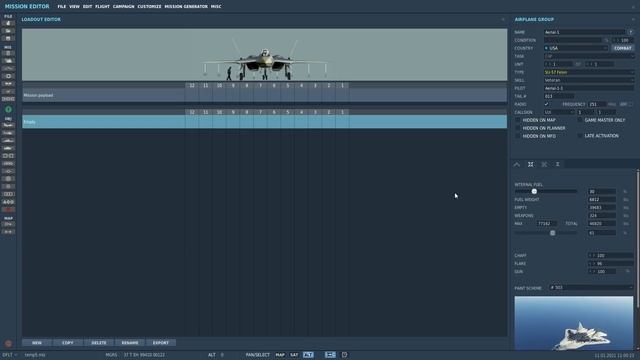Click the NEW loadout button
640x360 pixels.
(x=37, y=343)
